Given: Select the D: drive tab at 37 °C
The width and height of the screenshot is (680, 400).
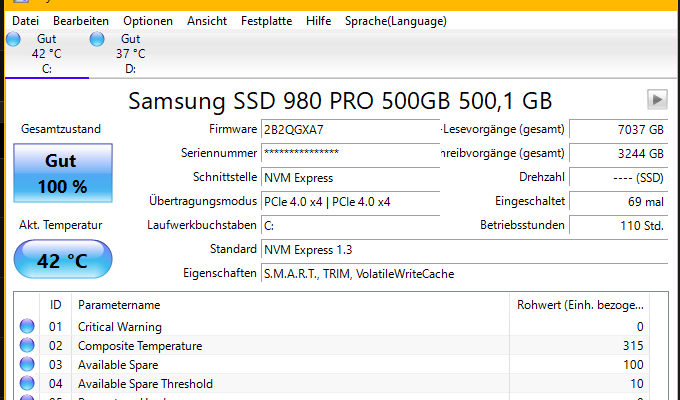Looking at the screenshot, I should (x=130, y=53).
